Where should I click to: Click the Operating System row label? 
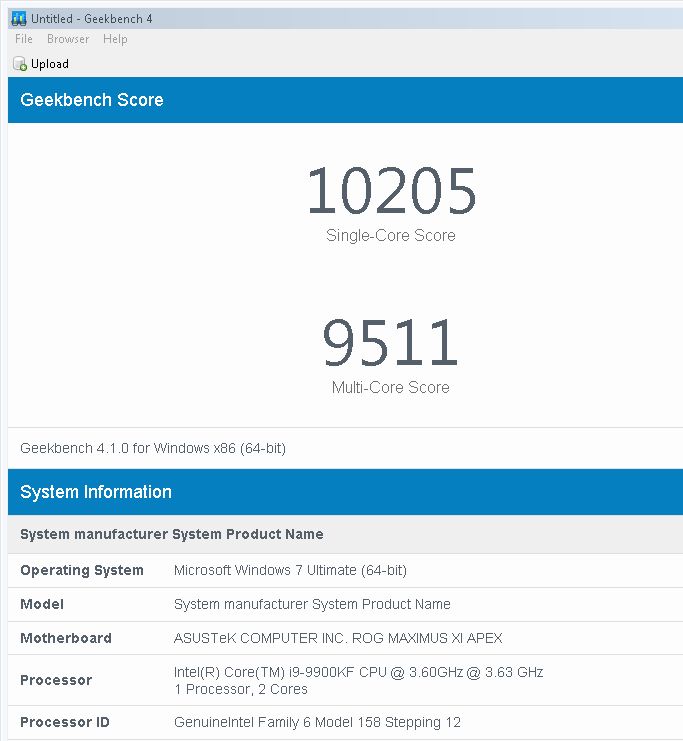(x=82, y=570)
